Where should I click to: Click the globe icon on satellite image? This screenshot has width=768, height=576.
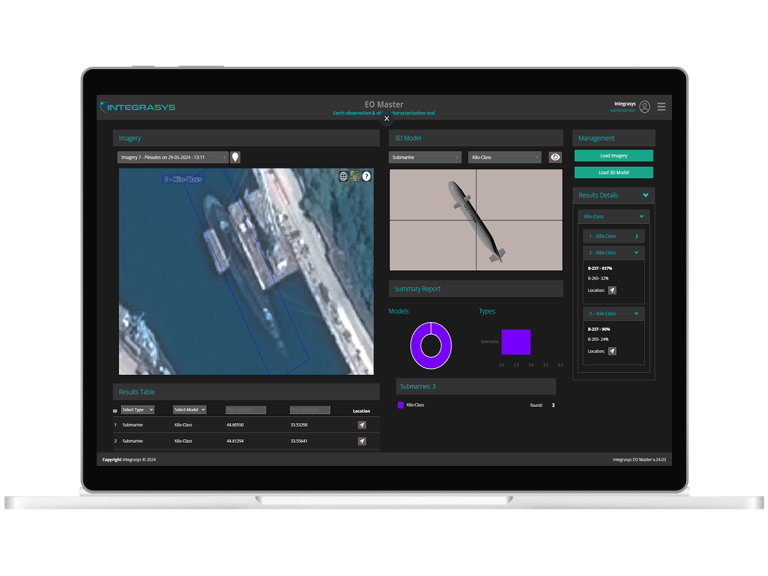point(344,176)
